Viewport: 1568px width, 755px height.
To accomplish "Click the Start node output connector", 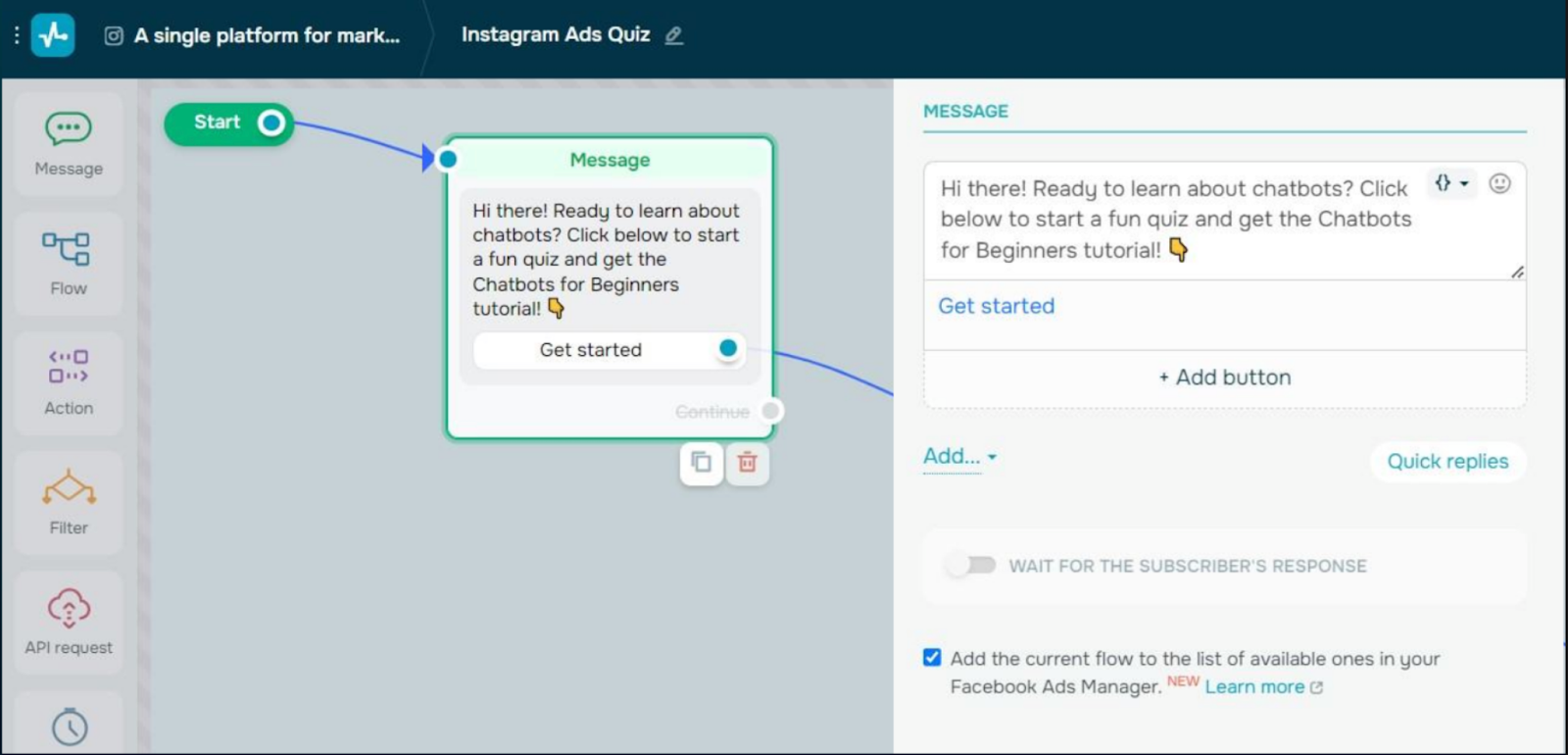I will pyautogui.click(x=271, y=123).
